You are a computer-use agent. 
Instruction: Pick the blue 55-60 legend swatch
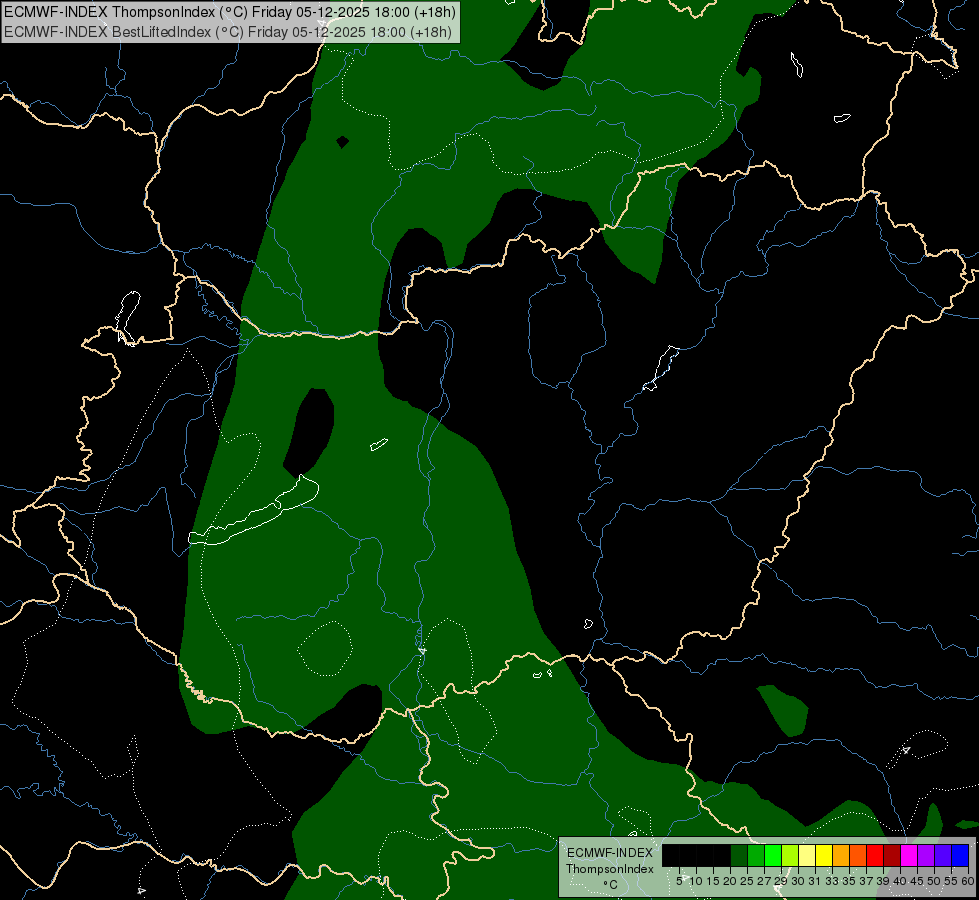point(960,855)
